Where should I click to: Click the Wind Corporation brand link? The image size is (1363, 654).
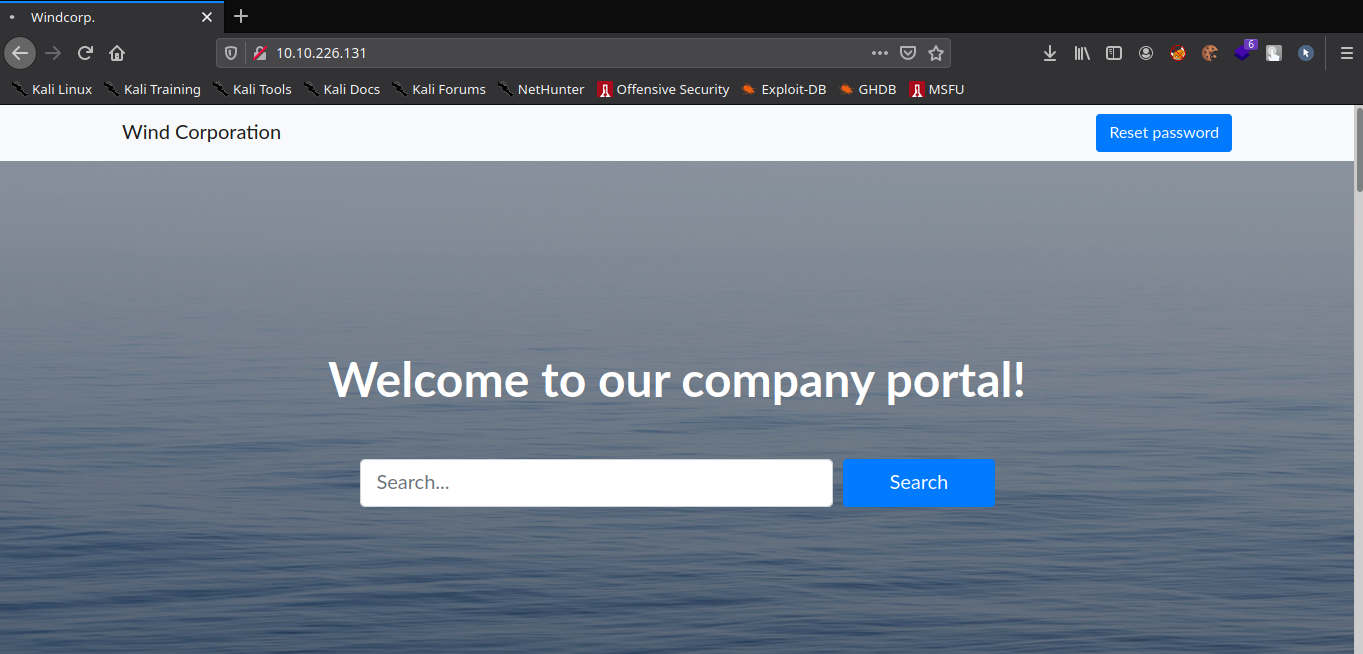coord(201,133)
